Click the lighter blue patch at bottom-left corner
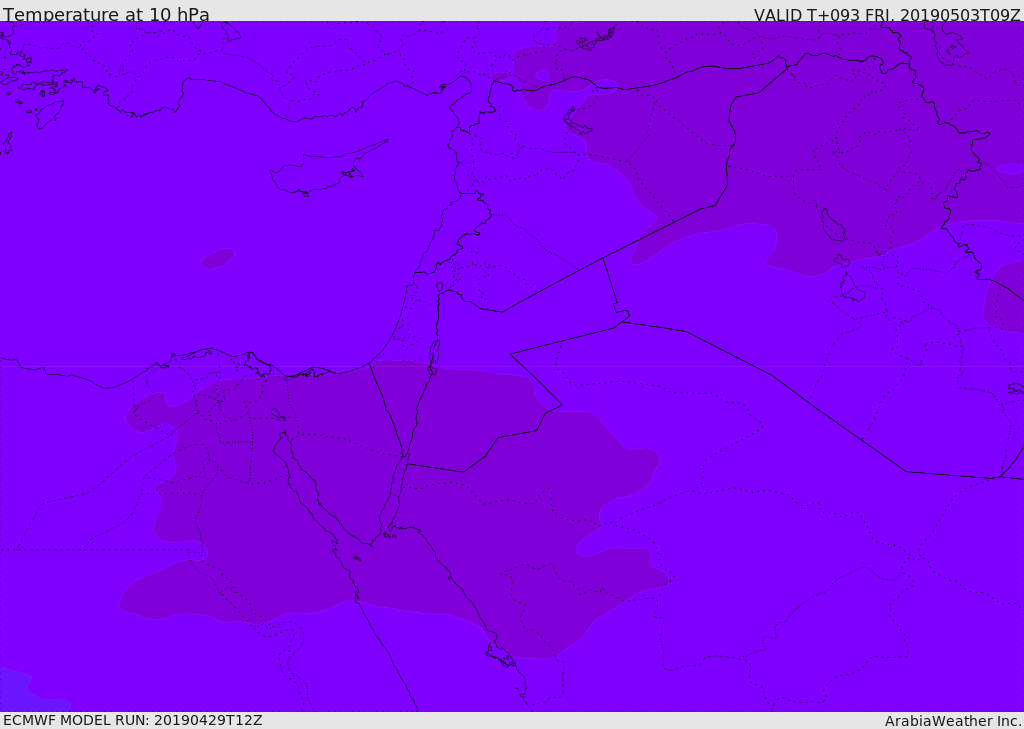The image size is (1024, 729). (26, 692)
